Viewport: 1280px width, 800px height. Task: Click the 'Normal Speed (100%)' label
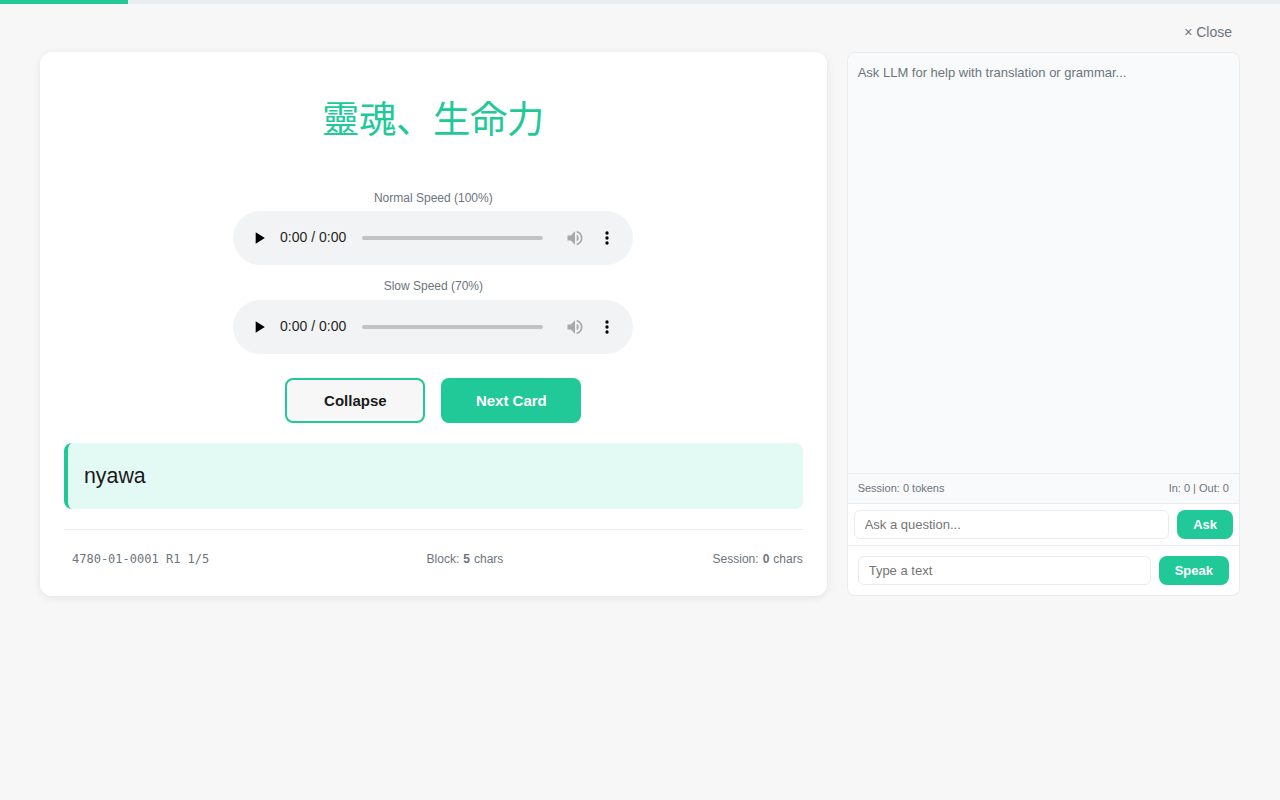433,198
